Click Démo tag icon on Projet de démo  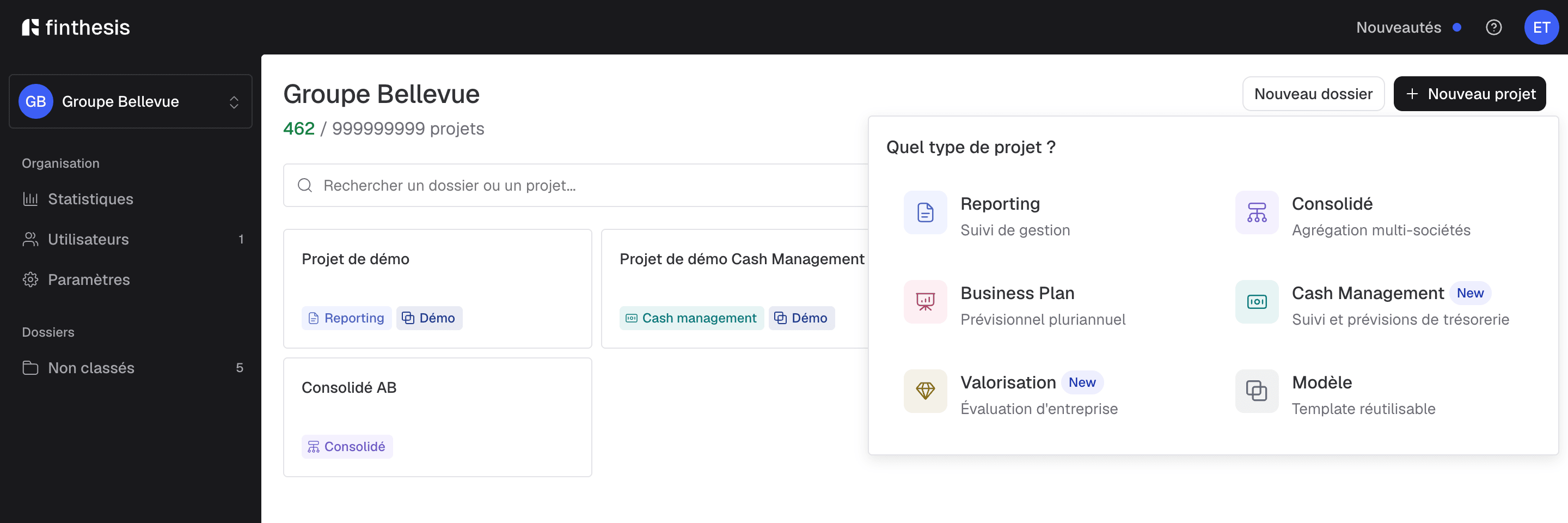pos(408,318)
